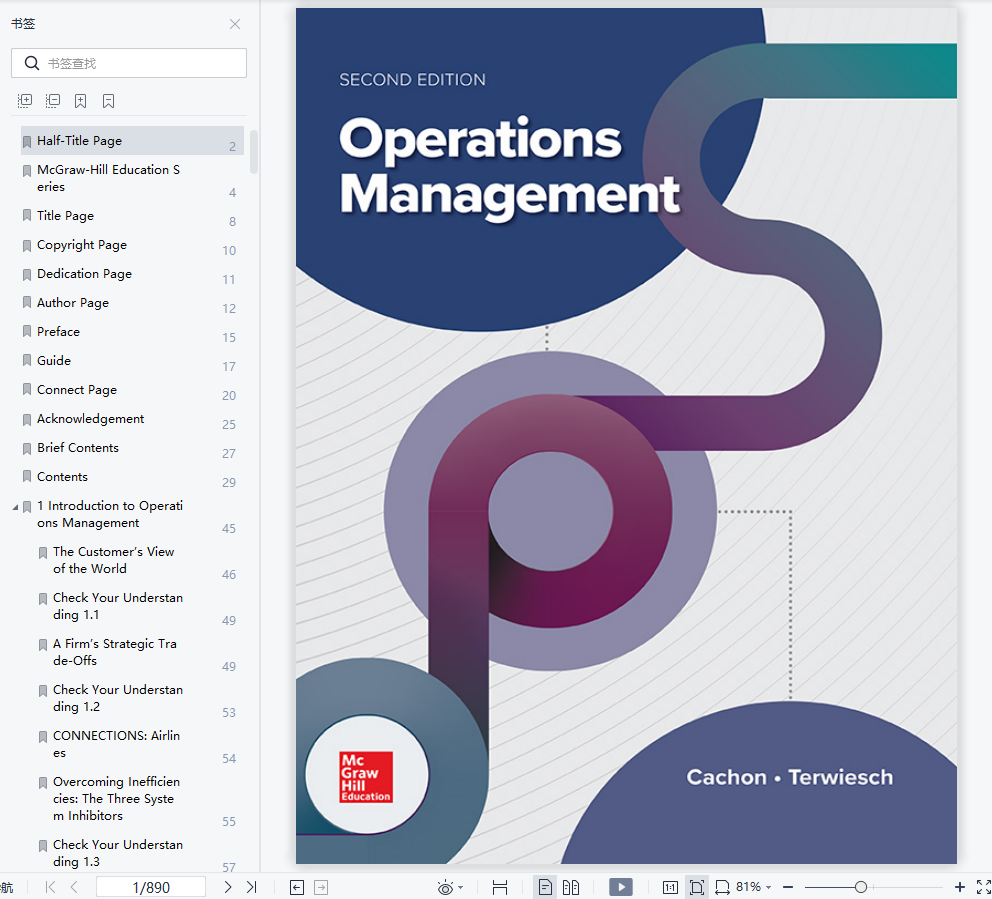The image size is (992, 899).
Task: Go to the next page
Action: (228, 887)
